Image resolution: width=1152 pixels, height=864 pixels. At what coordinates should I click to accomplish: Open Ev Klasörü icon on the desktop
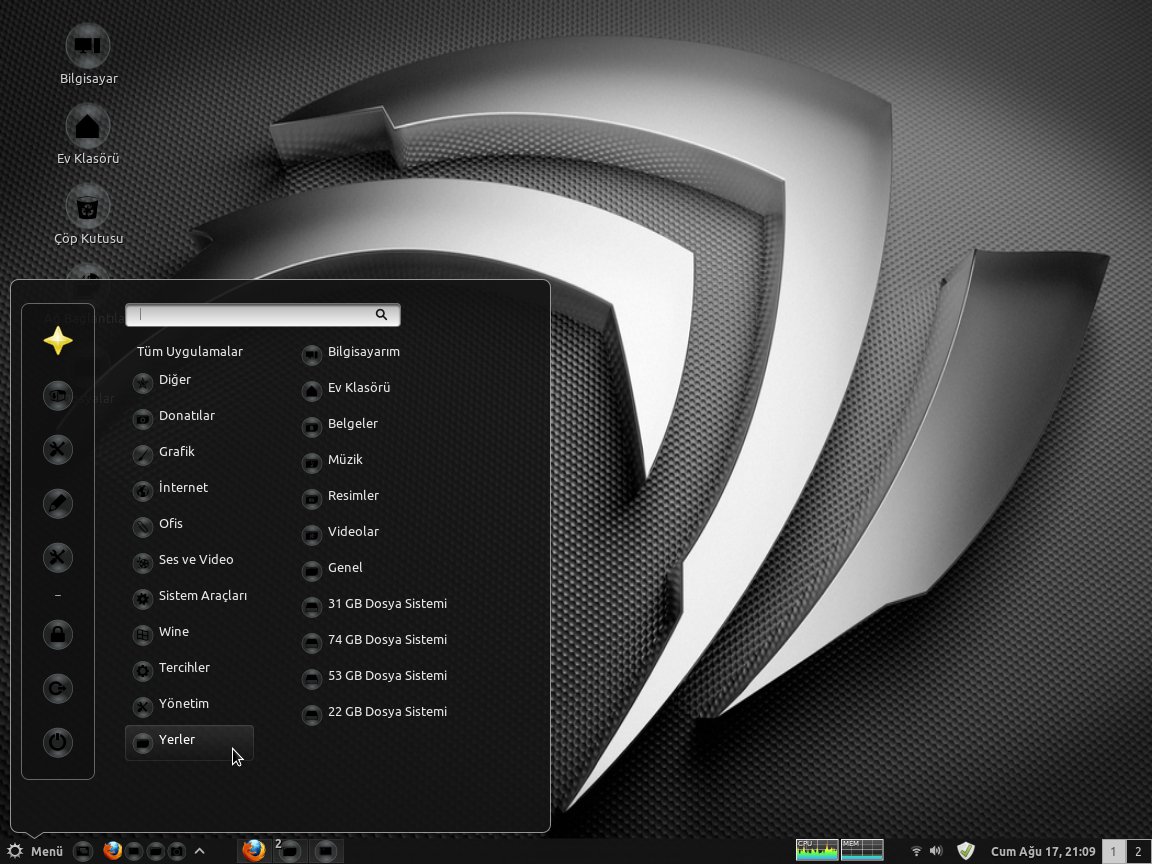coord(88,135)
